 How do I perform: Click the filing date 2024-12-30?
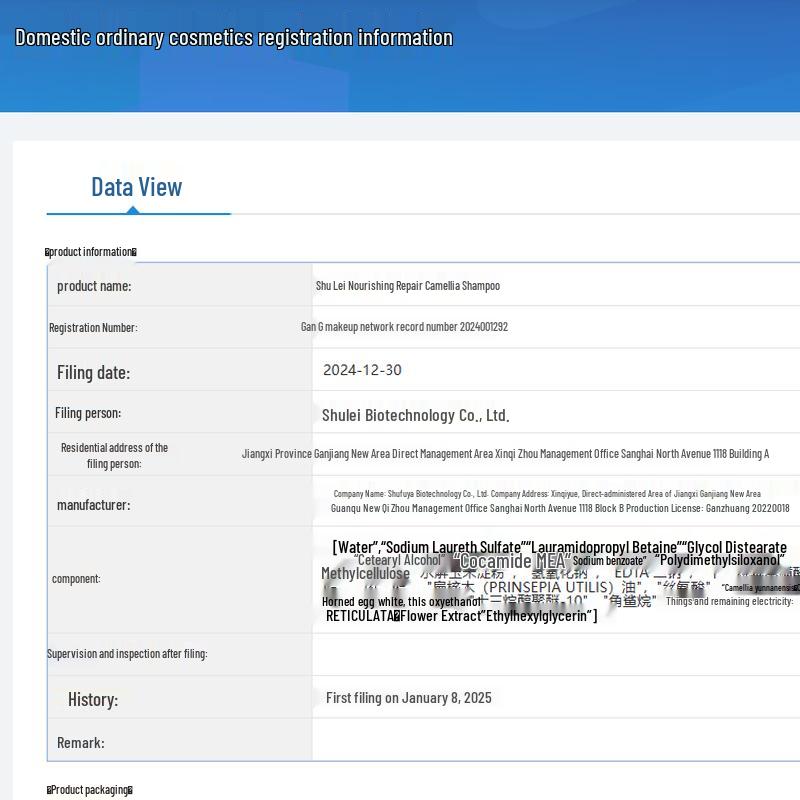(x=362, y=370)
